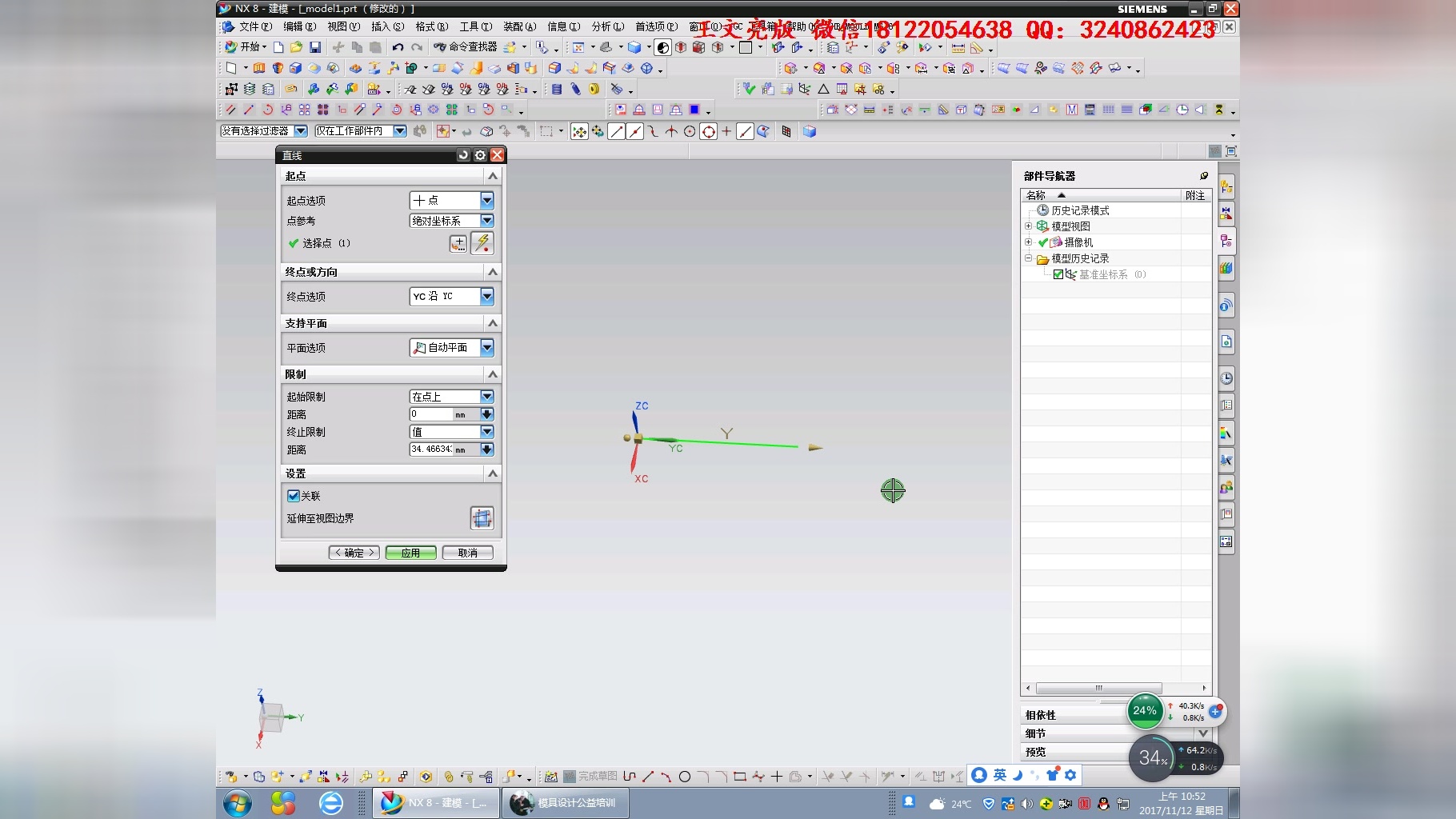Click the 确定 OK button

click(x=354, y=553)
